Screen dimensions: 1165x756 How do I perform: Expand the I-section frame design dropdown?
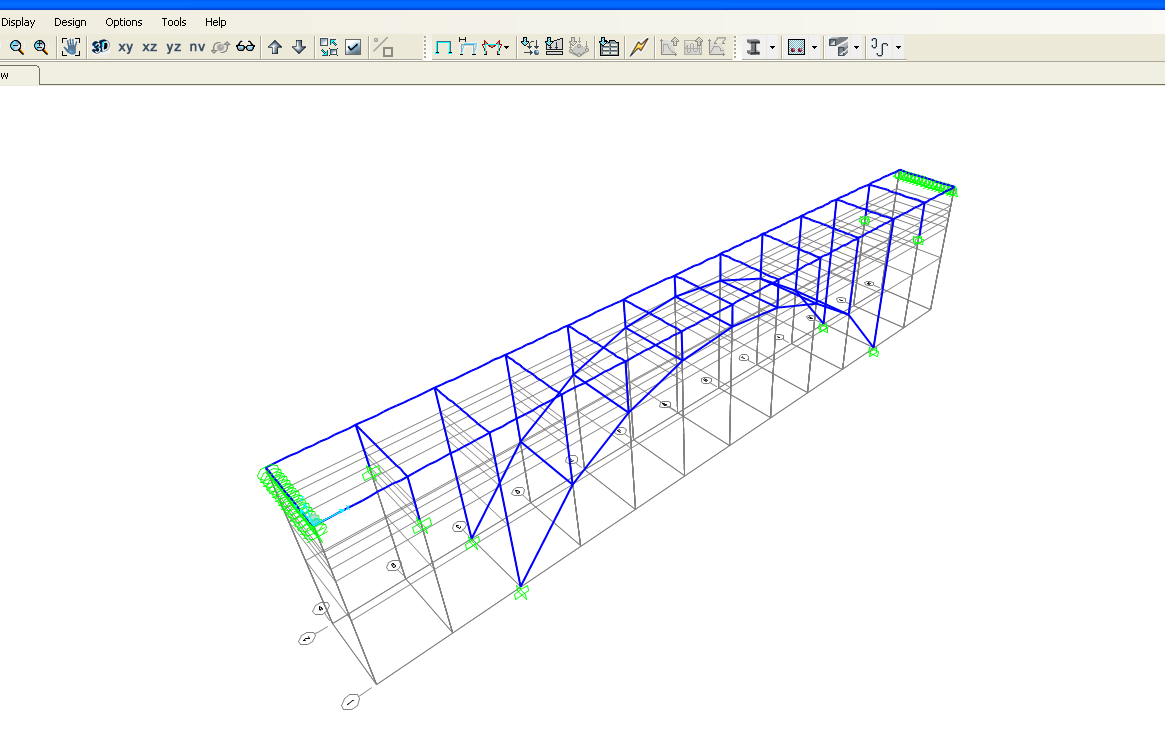(772, 48)
